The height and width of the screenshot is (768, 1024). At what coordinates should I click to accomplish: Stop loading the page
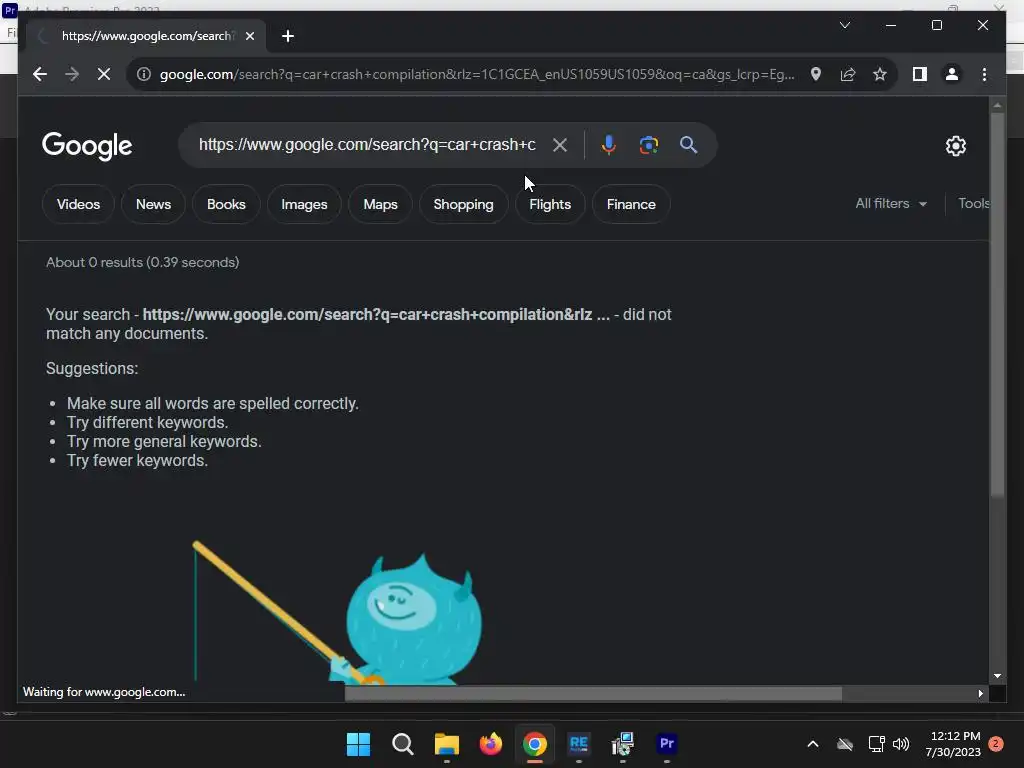pyautogui.click(x=104, y=74)
